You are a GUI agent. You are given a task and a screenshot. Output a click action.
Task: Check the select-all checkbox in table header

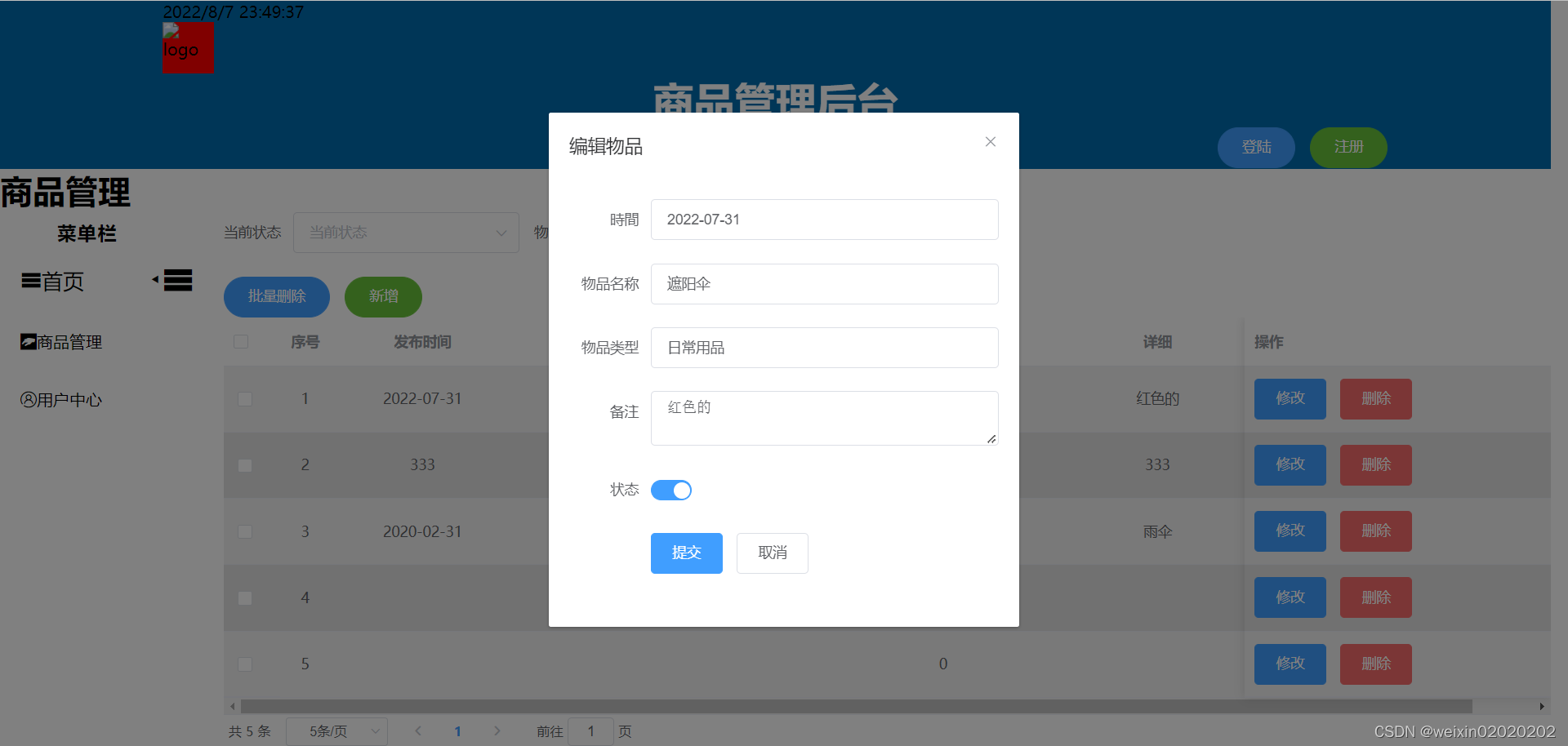(241, 342)
